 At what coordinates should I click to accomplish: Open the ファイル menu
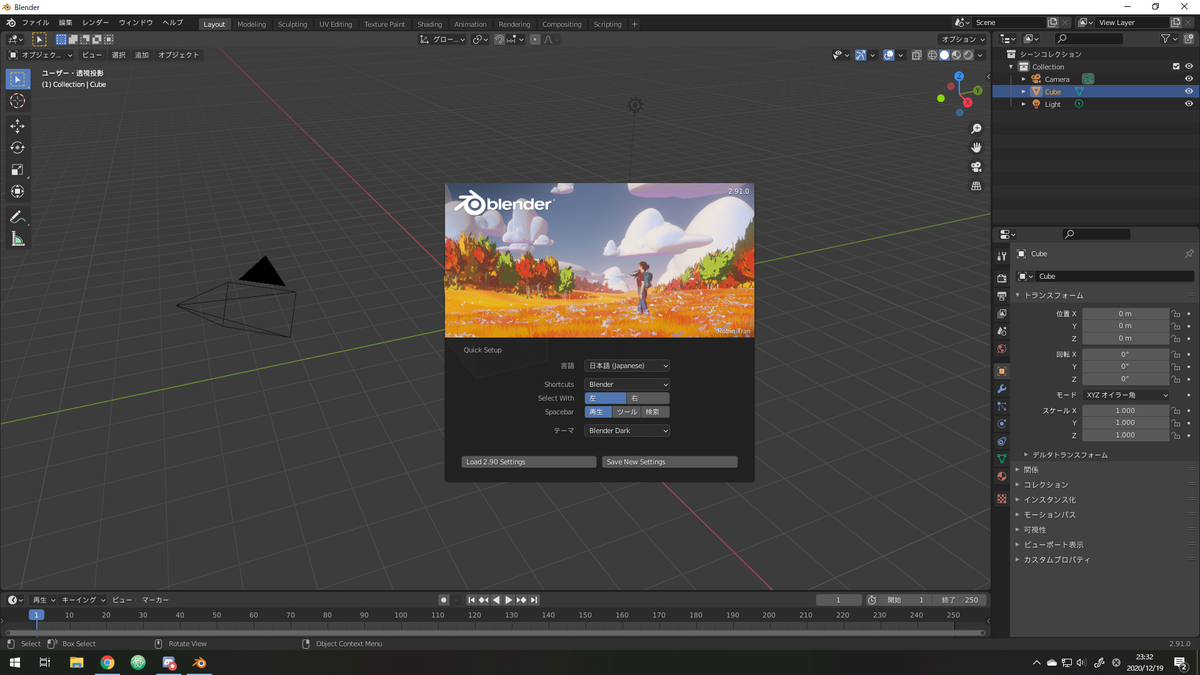tap(35, 23)
